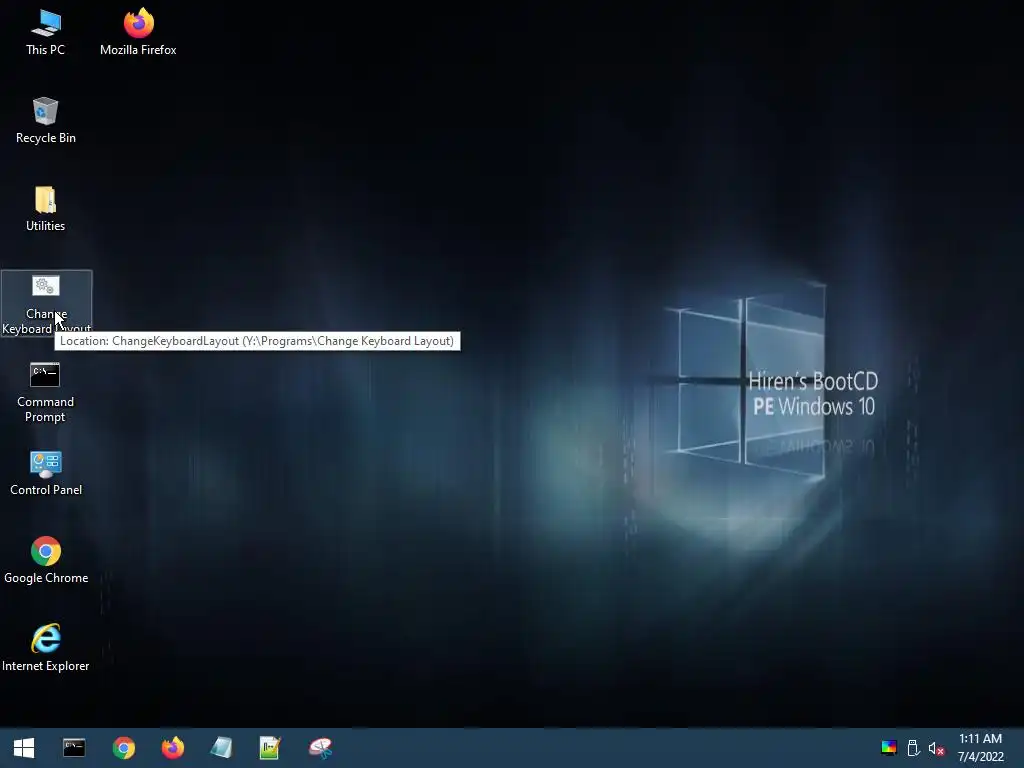Open Google Chrome desktop shortcut
This screenshot has width=1024, height=768.
46,561
